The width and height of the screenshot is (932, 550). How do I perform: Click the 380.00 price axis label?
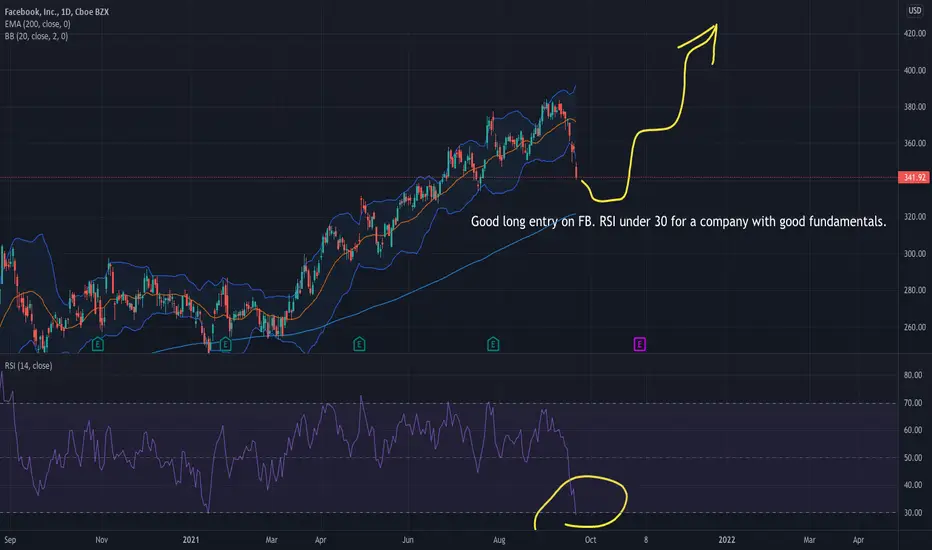click(x=914, y=106)
